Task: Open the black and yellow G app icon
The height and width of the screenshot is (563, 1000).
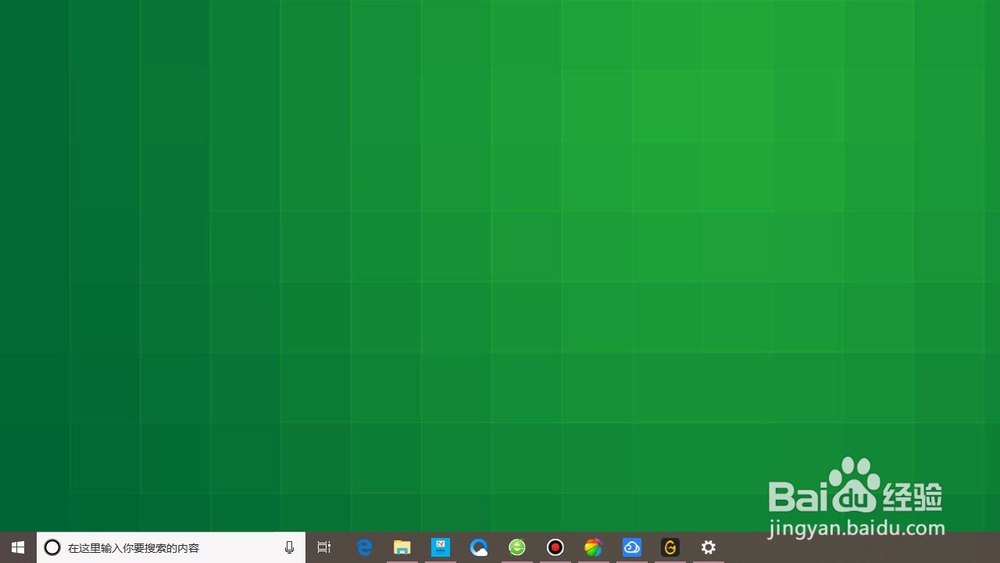Action: (670, 547)
